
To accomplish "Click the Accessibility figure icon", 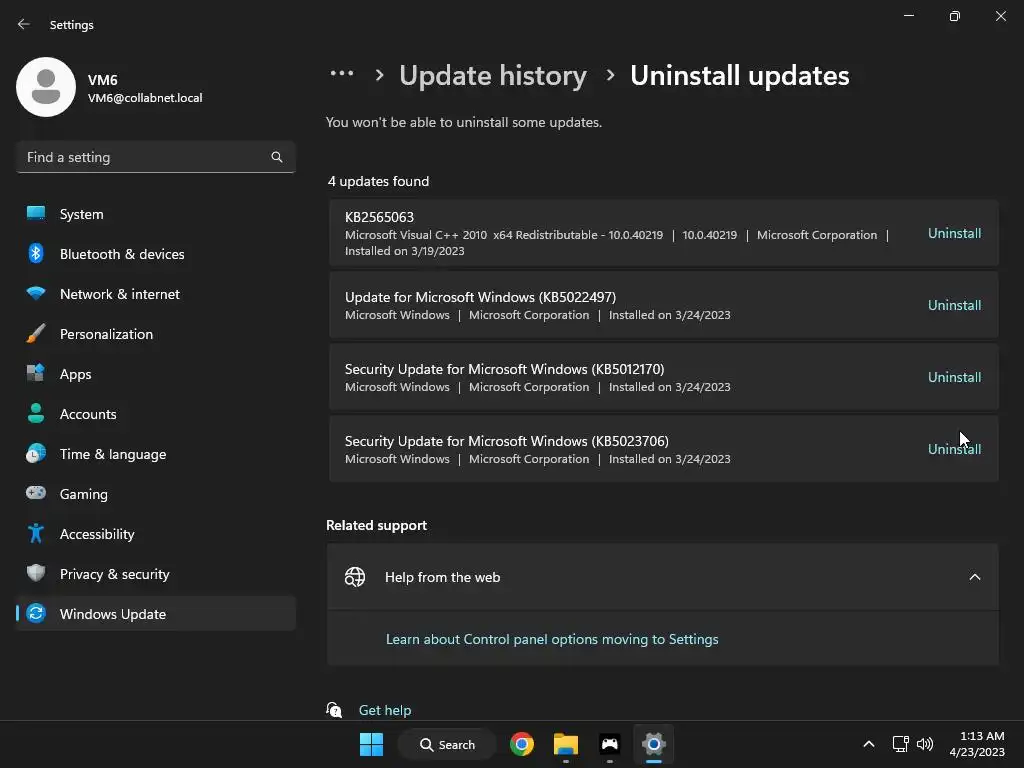I will (x=36, y=534).
